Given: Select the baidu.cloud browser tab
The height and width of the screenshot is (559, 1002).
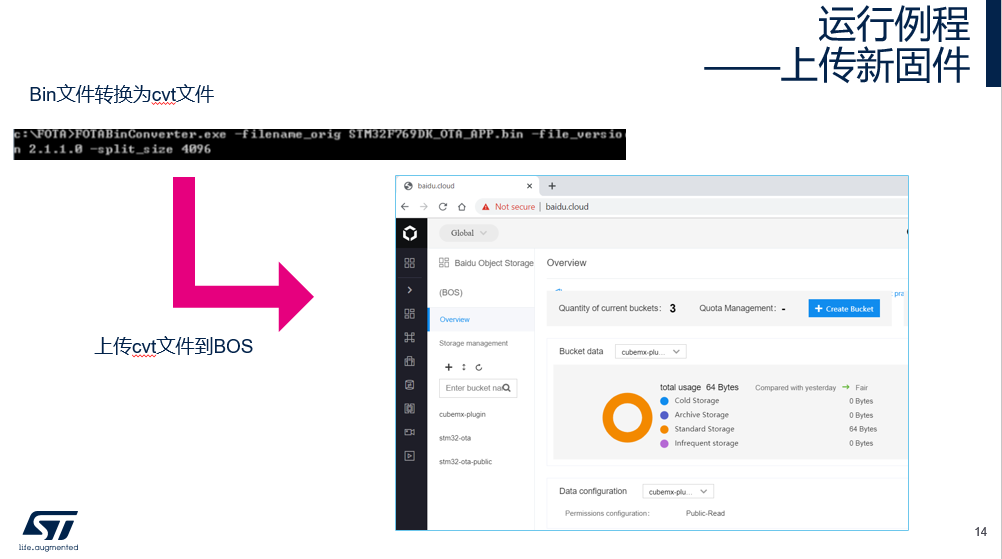Looking at the screenshot, I should pos(468,186).
